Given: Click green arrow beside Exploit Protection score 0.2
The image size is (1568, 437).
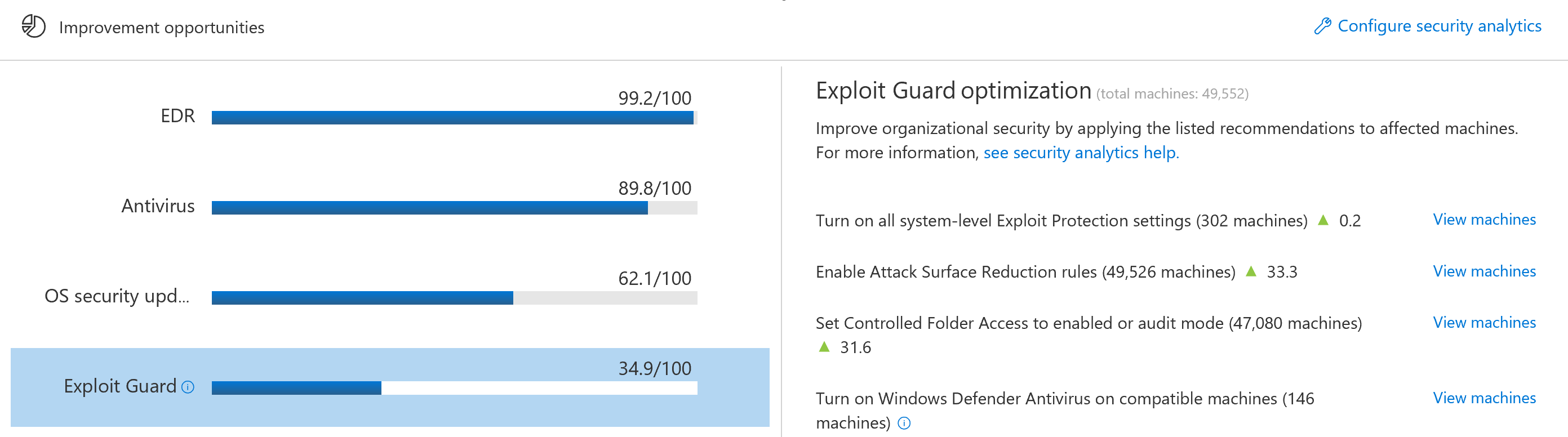Looking at the screenshot, I should pyautogui.click(x=1323, y=220).
